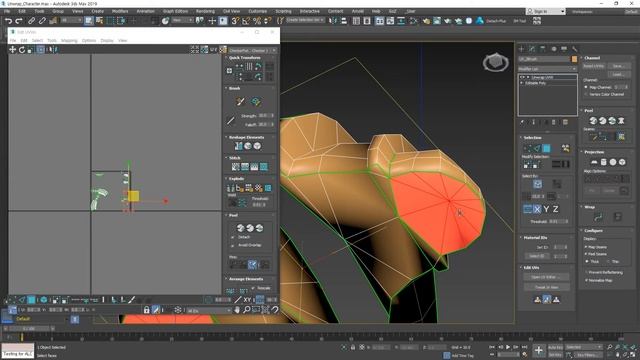Screen dimensions: 640x360
Task: Click the Undo arrow in main toolbar
Action: coord(9,20)
